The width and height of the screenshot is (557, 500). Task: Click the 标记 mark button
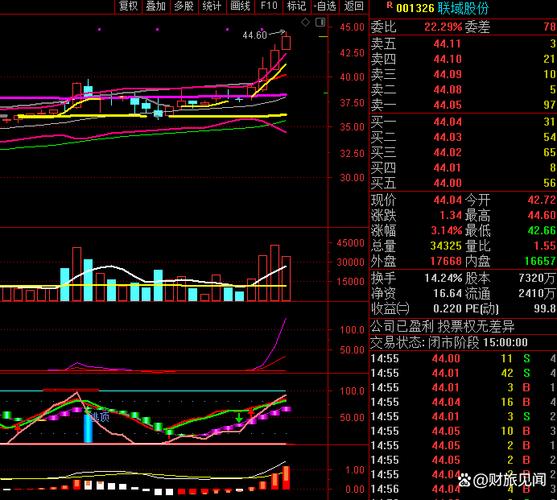(297, 6)
